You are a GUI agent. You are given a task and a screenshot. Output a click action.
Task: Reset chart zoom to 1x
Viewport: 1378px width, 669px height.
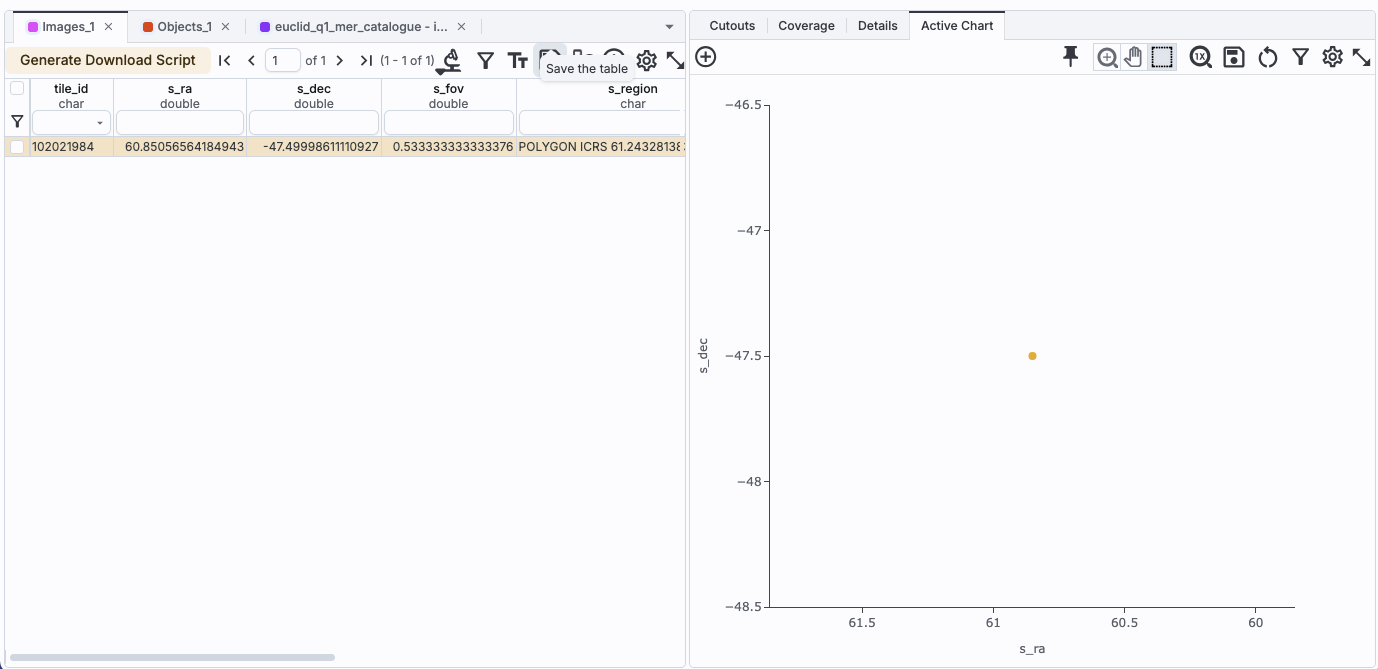point(1200,57)
